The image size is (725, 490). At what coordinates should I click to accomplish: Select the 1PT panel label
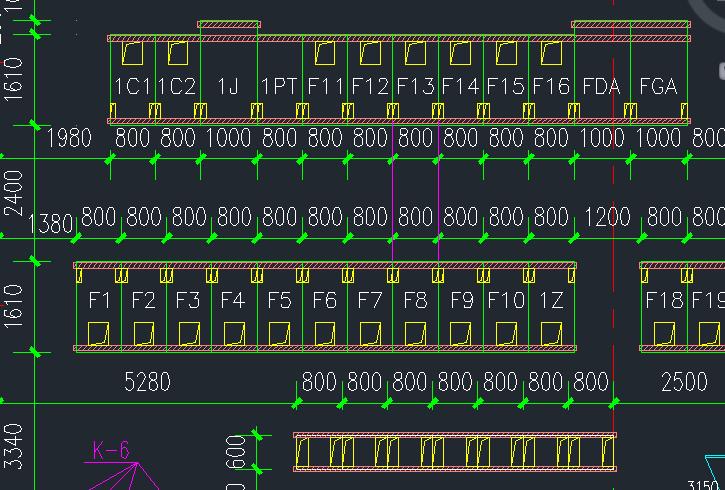279,87
